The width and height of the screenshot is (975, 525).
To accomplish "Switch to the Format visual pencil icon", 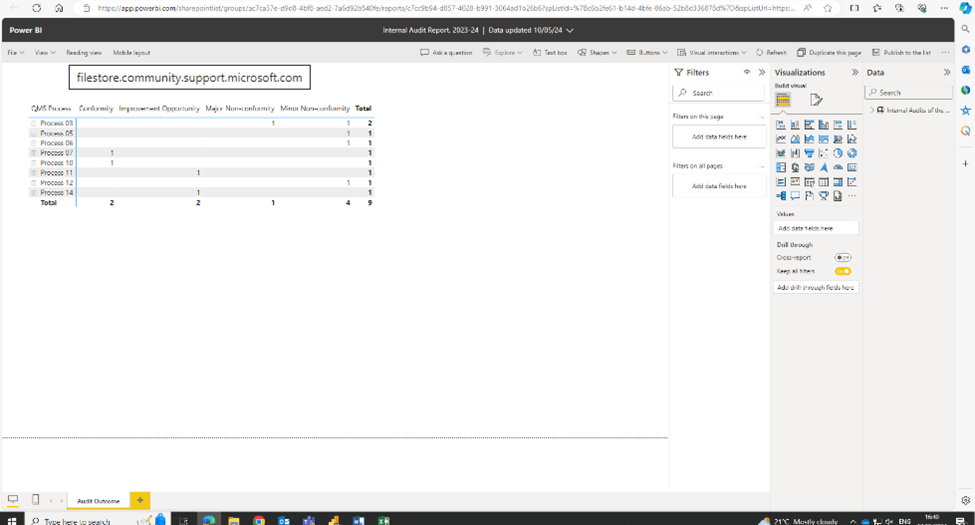I will tap(816, 100).
